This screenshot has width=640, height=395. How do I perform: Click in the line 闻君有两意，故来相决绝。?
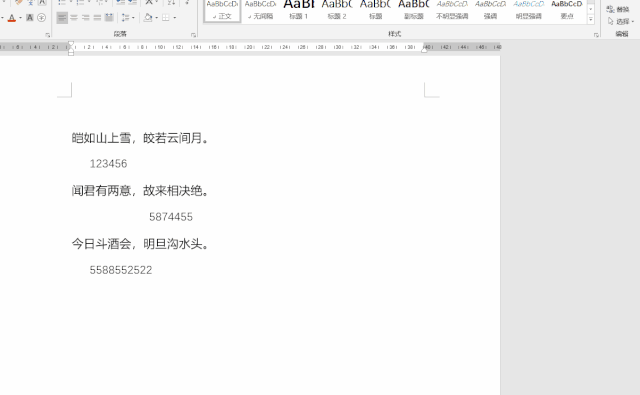(140, 191)
